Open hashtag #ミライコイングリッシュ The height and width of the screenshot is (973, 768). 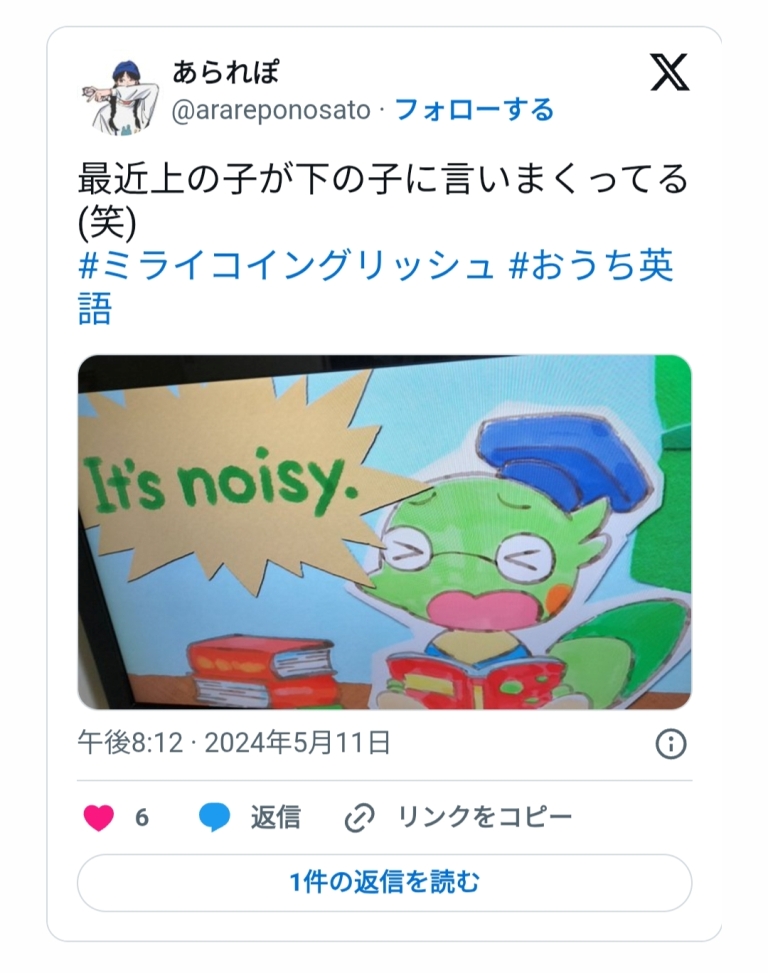[x=286, y=265]
